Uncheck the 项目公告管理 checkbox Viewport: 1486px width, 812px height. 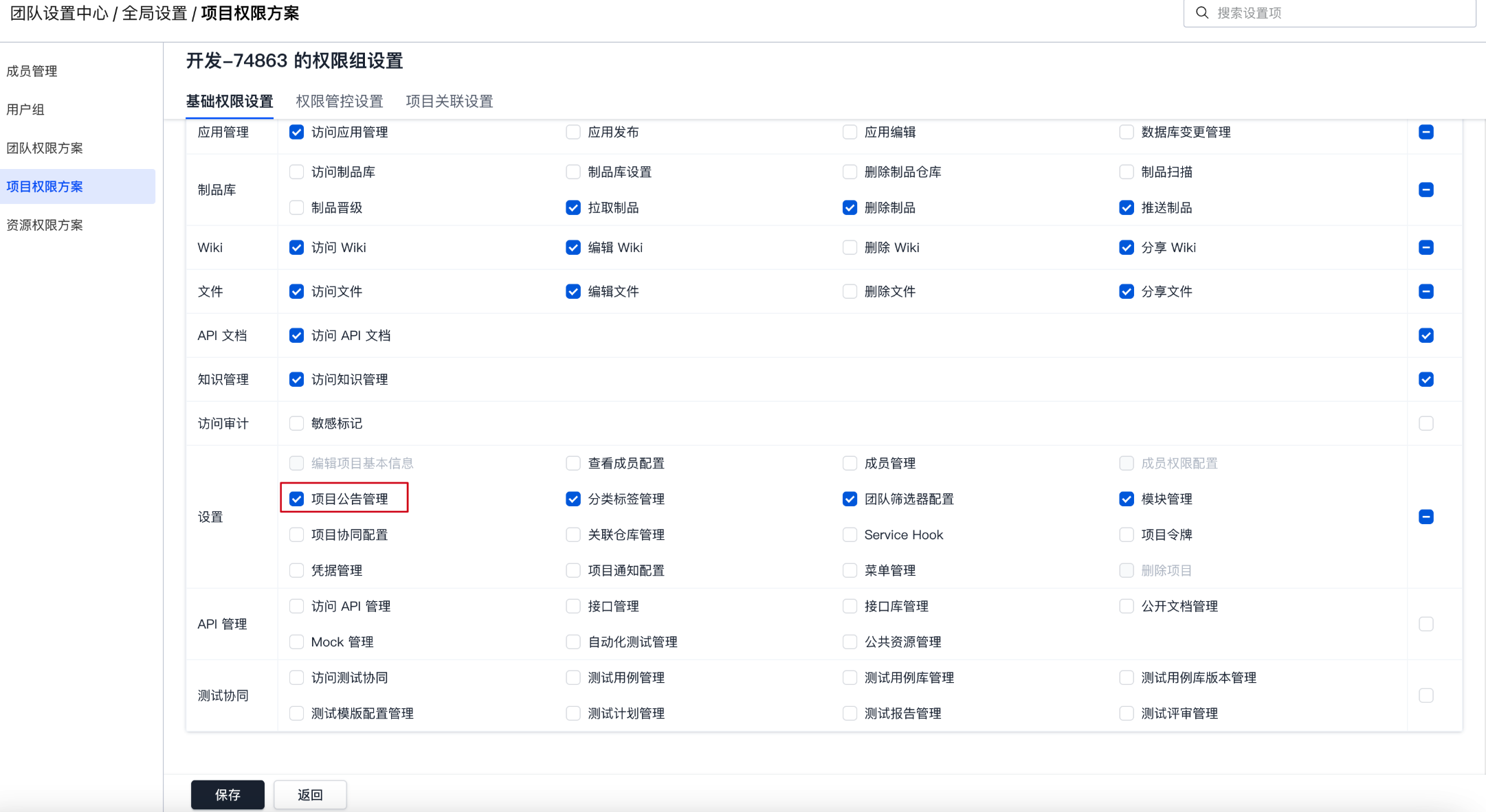pyautogui.click(x=296, y=499)
